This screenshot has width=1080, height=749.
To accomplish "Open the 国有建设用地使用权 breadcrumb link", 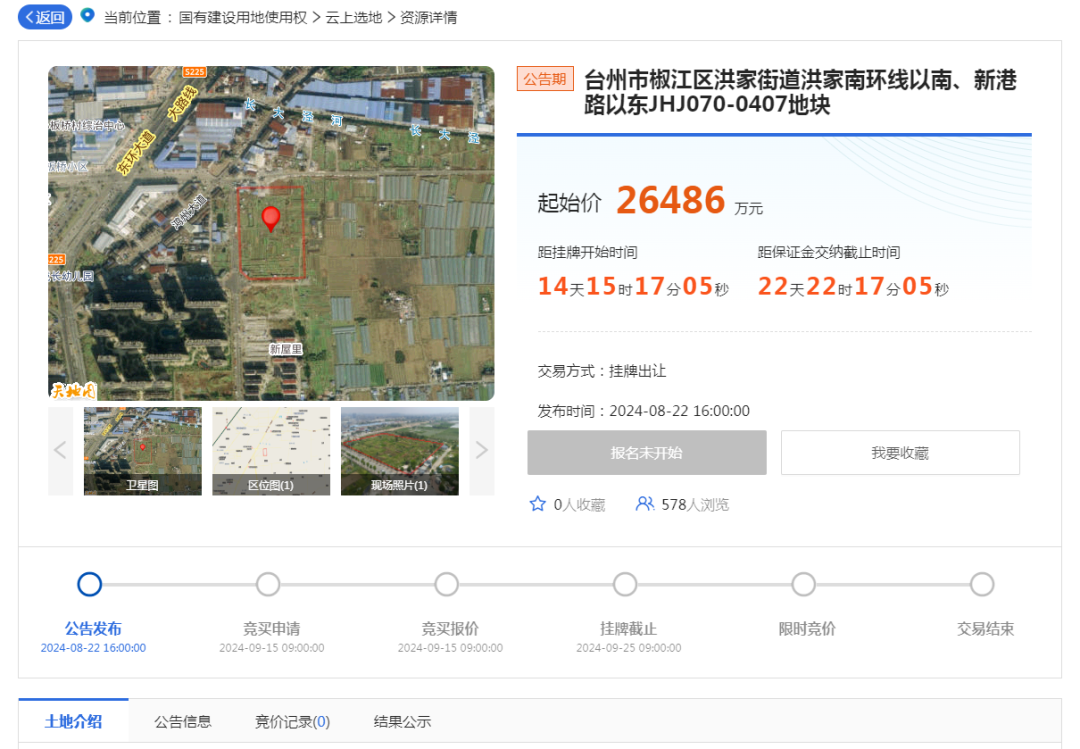I will tap(242, 17).
